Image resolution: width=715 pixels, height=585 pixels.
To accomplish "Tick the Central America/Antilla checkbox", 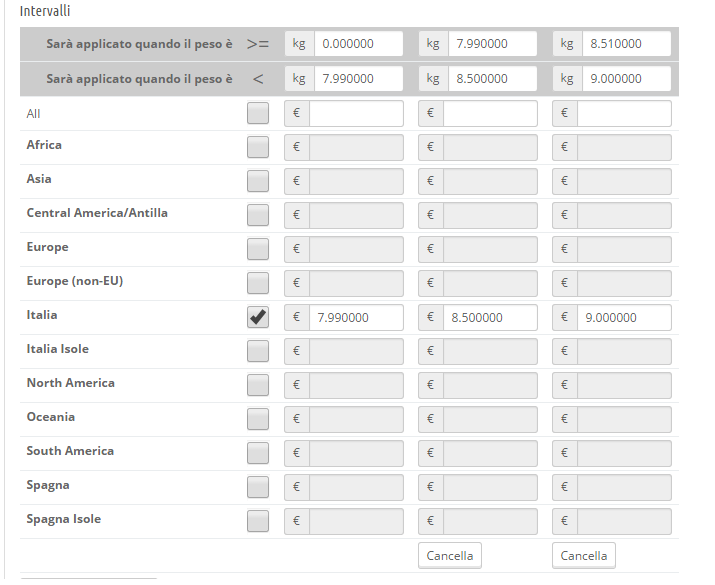I will [258, 215].
